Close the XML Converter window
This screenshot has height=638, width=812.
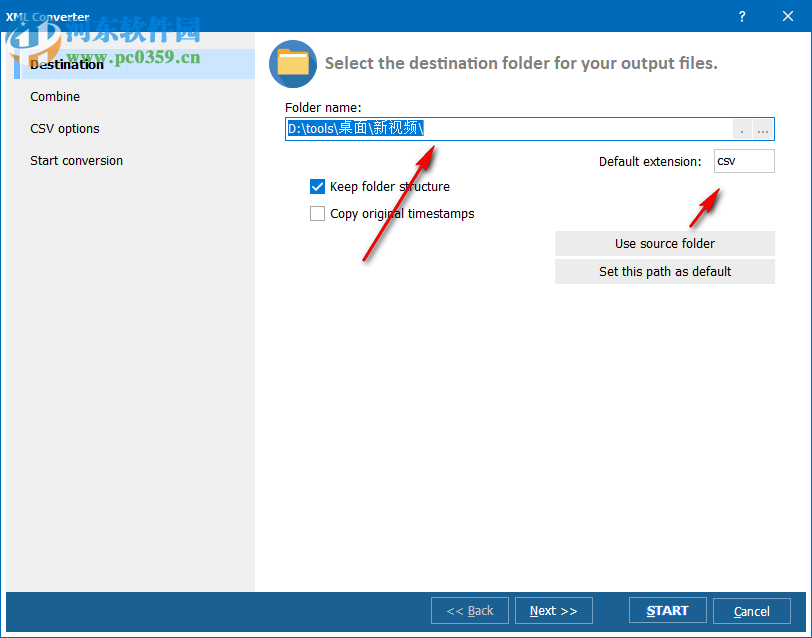pyautogui.click(x=787, y=16)
